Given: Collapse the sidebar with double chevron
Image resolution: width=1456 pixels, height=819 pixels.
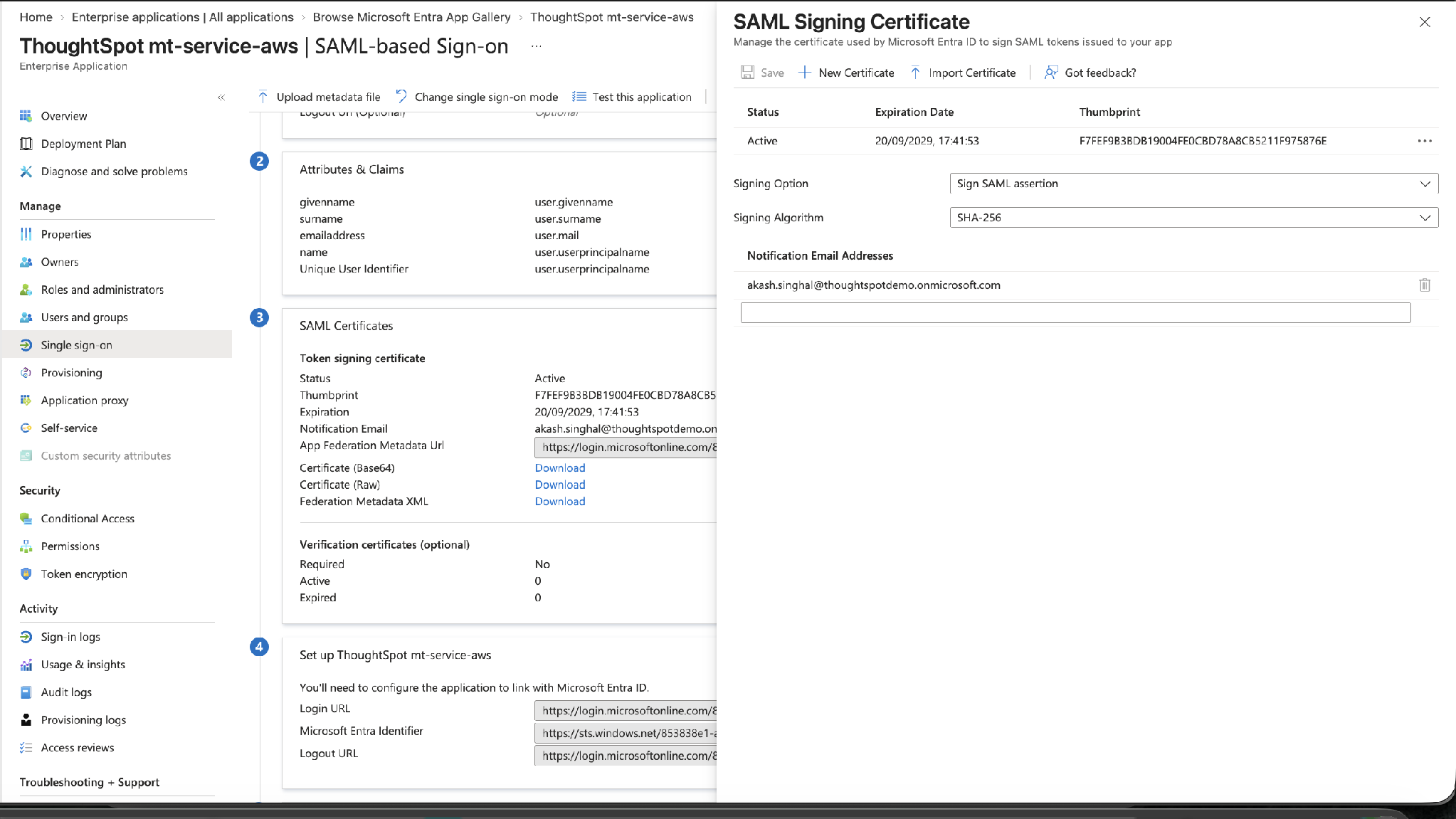Looking at the screenshot, I should coord(221,97).
